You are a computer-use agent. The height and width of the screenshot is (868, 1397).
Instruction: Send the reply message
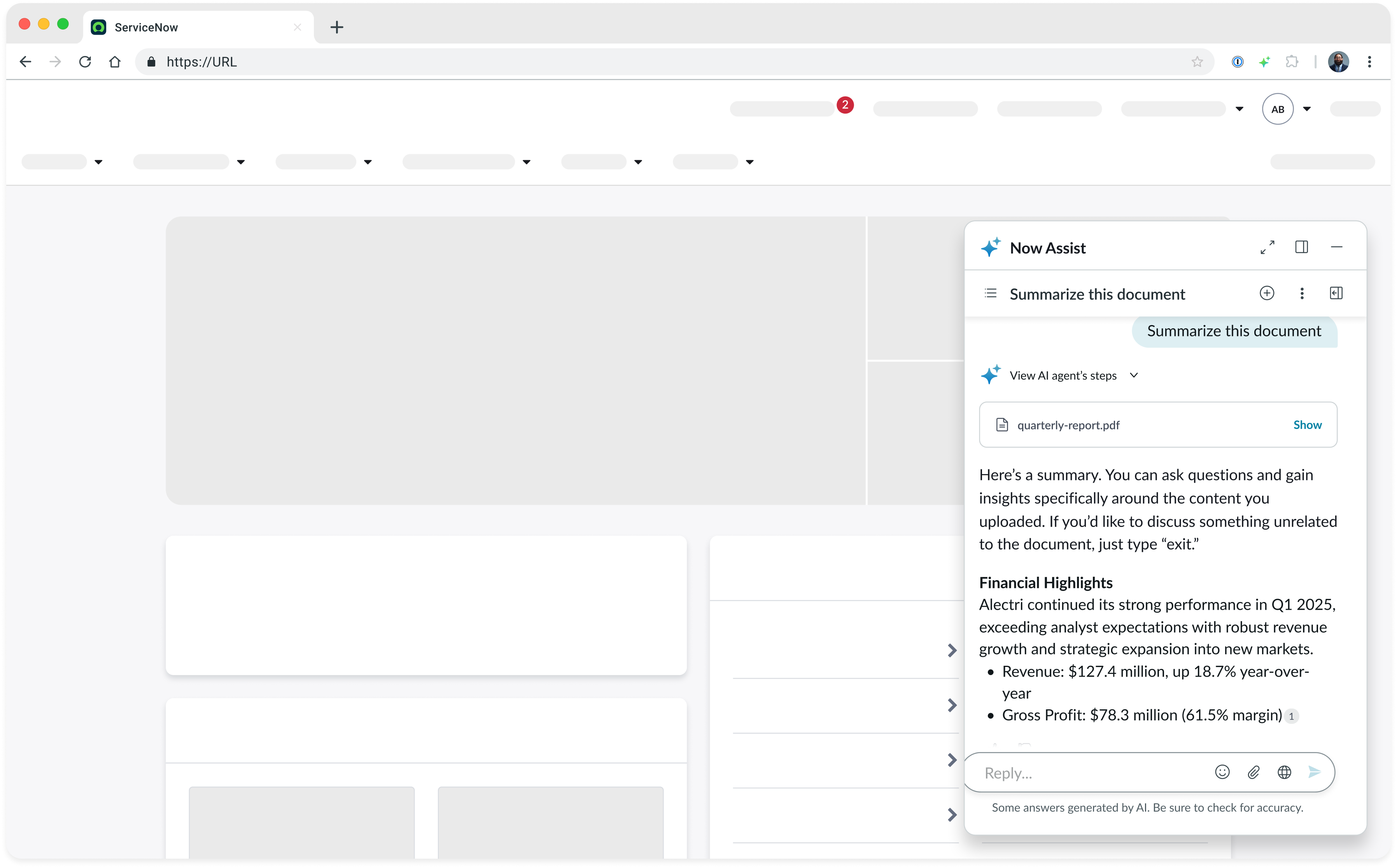1314,772
